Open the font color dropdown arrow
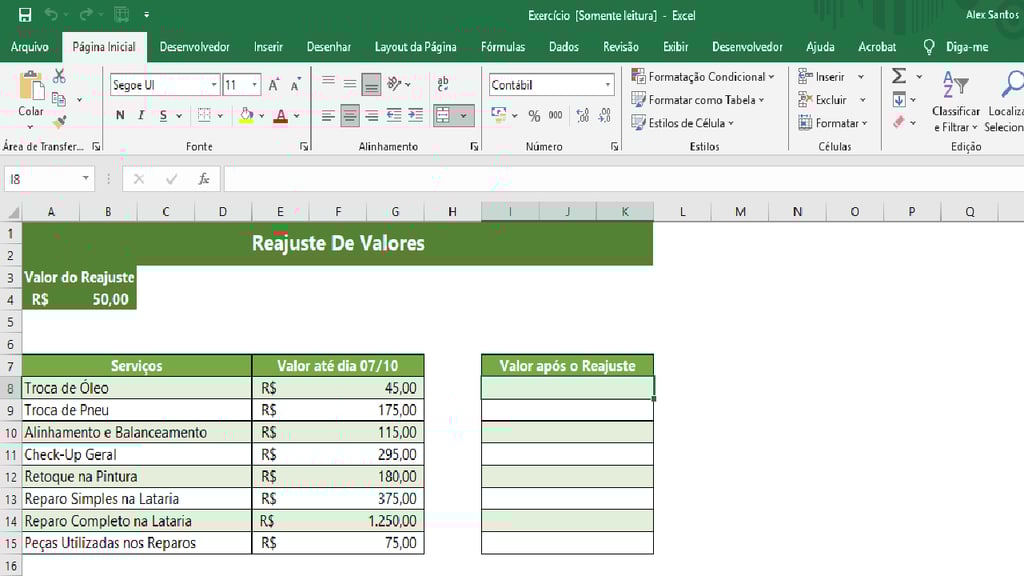The image size is (1024, 576). click(296, 116)
